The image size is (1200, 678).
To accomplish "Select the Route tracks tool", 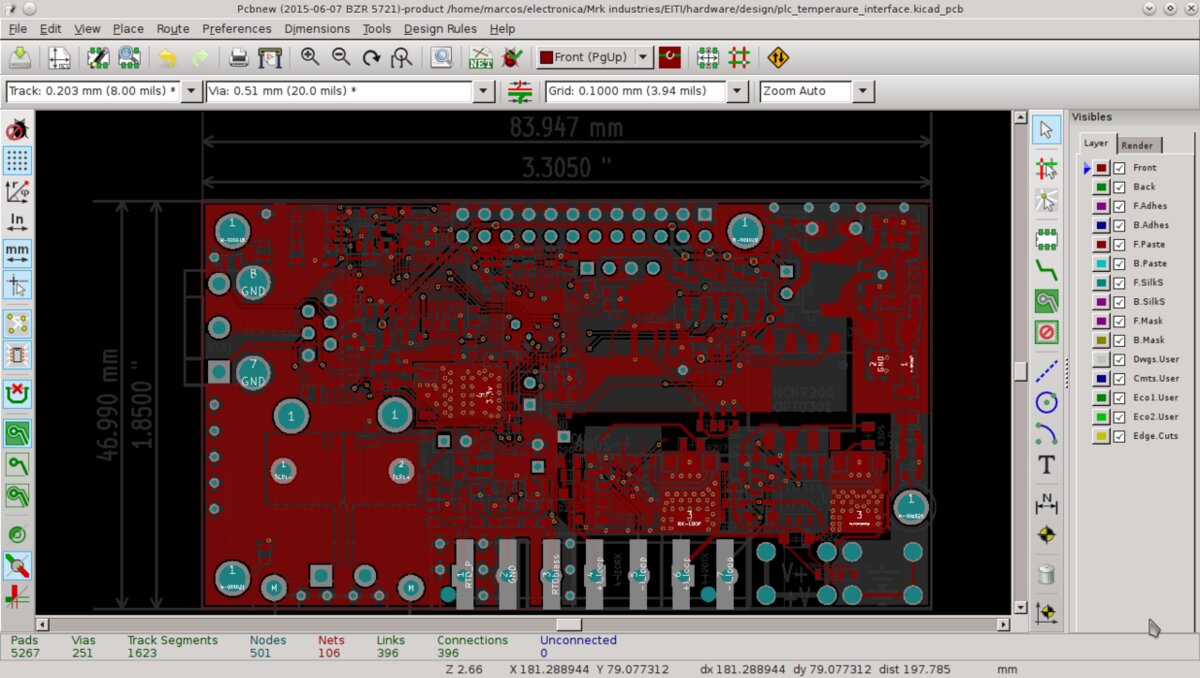I will 1046,269.
